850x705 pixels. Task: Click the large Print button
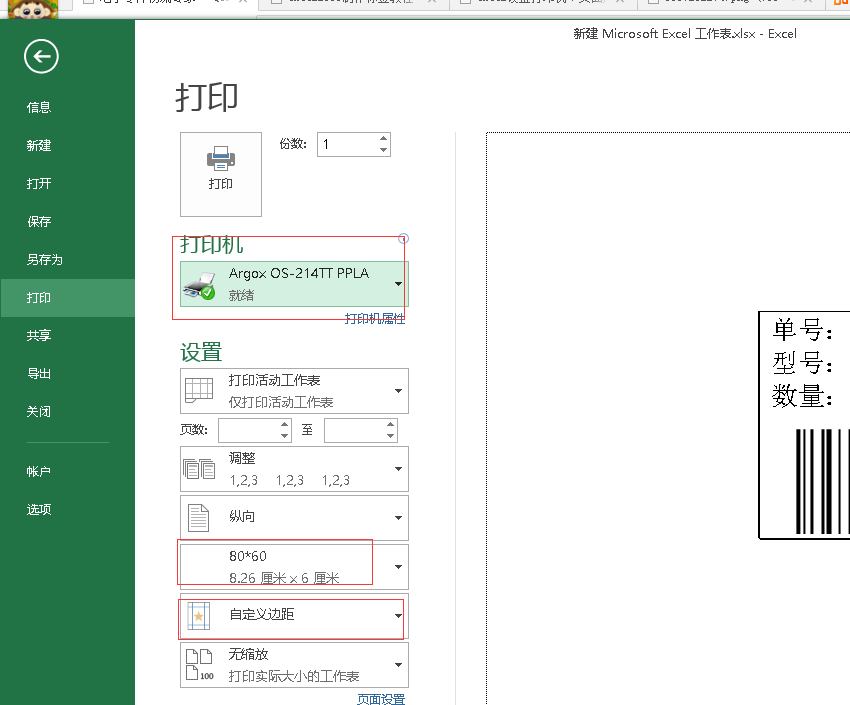(x=220, y=174)
